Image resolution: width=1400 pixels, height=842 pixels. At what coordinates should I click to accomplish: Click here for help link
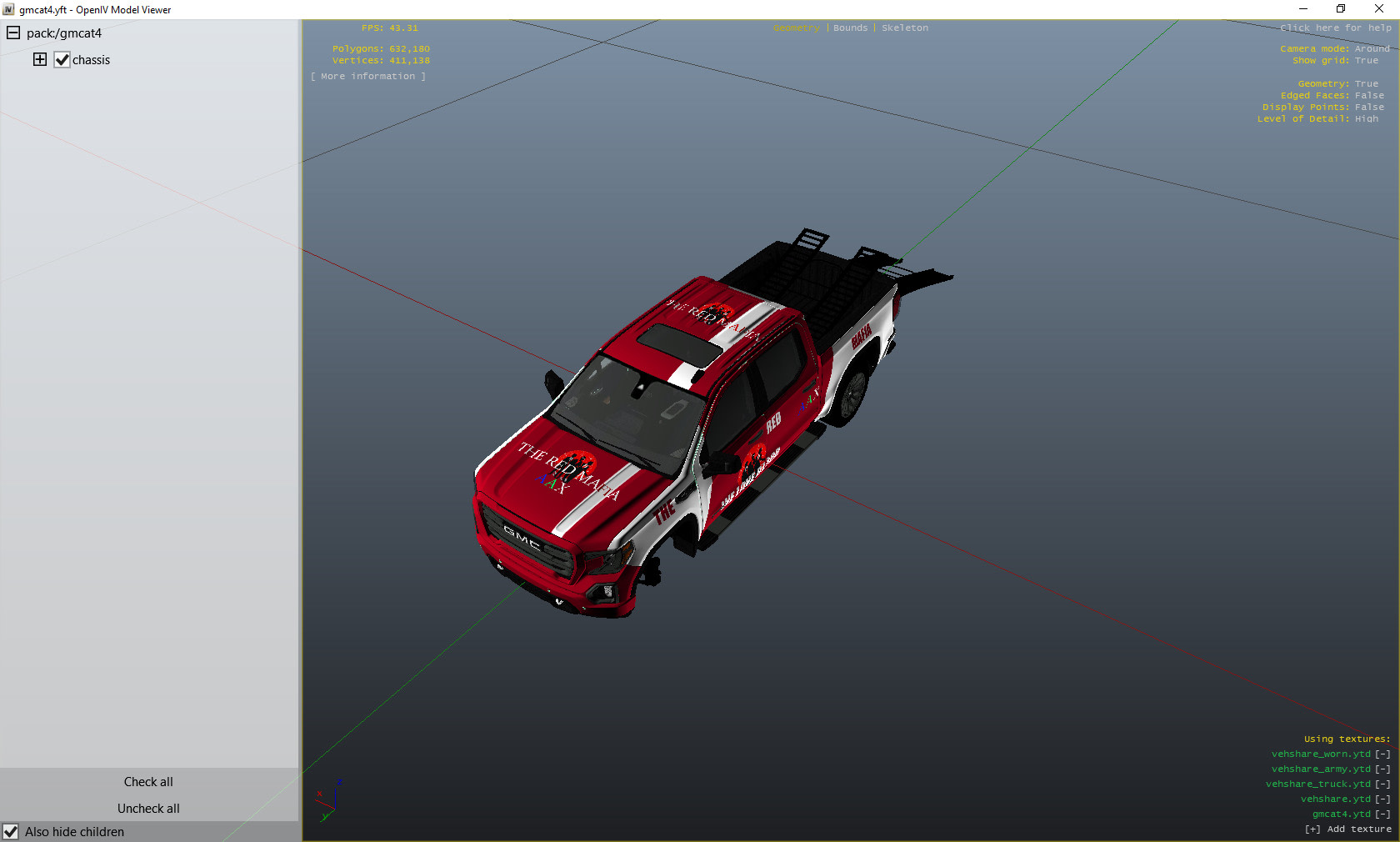point(1336,28)
